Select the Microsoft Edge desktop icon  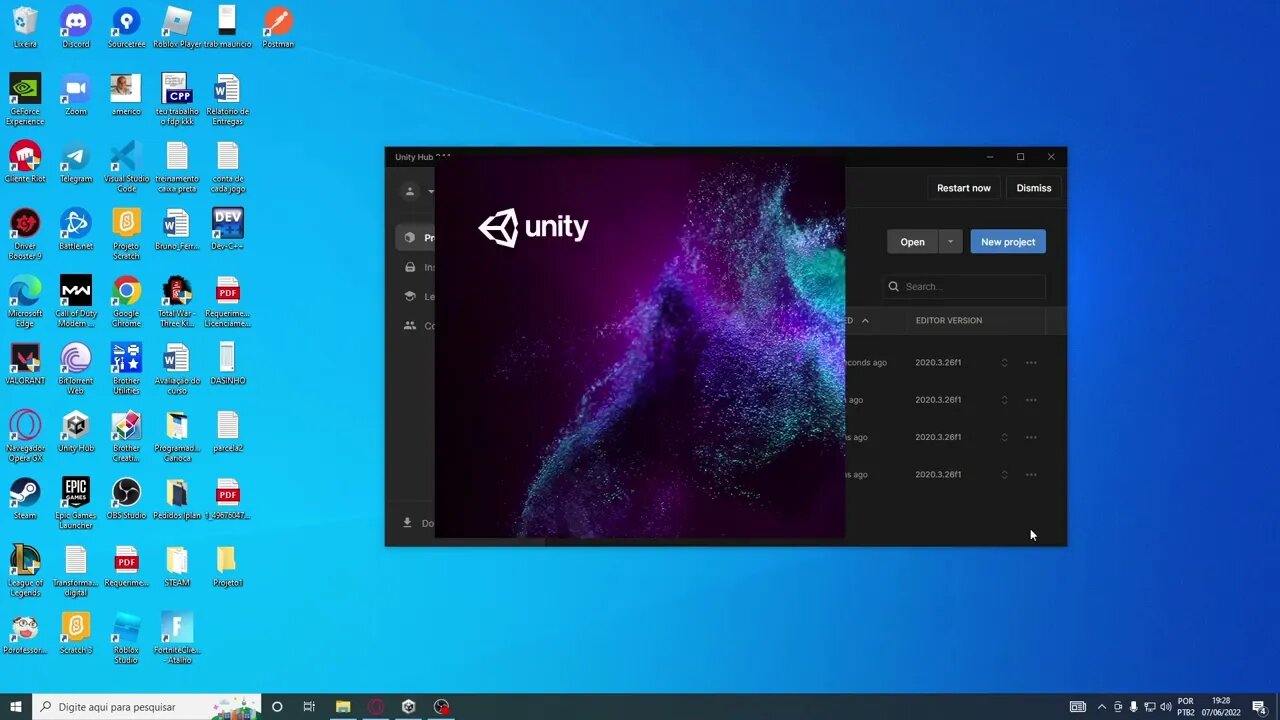(25, 301)
